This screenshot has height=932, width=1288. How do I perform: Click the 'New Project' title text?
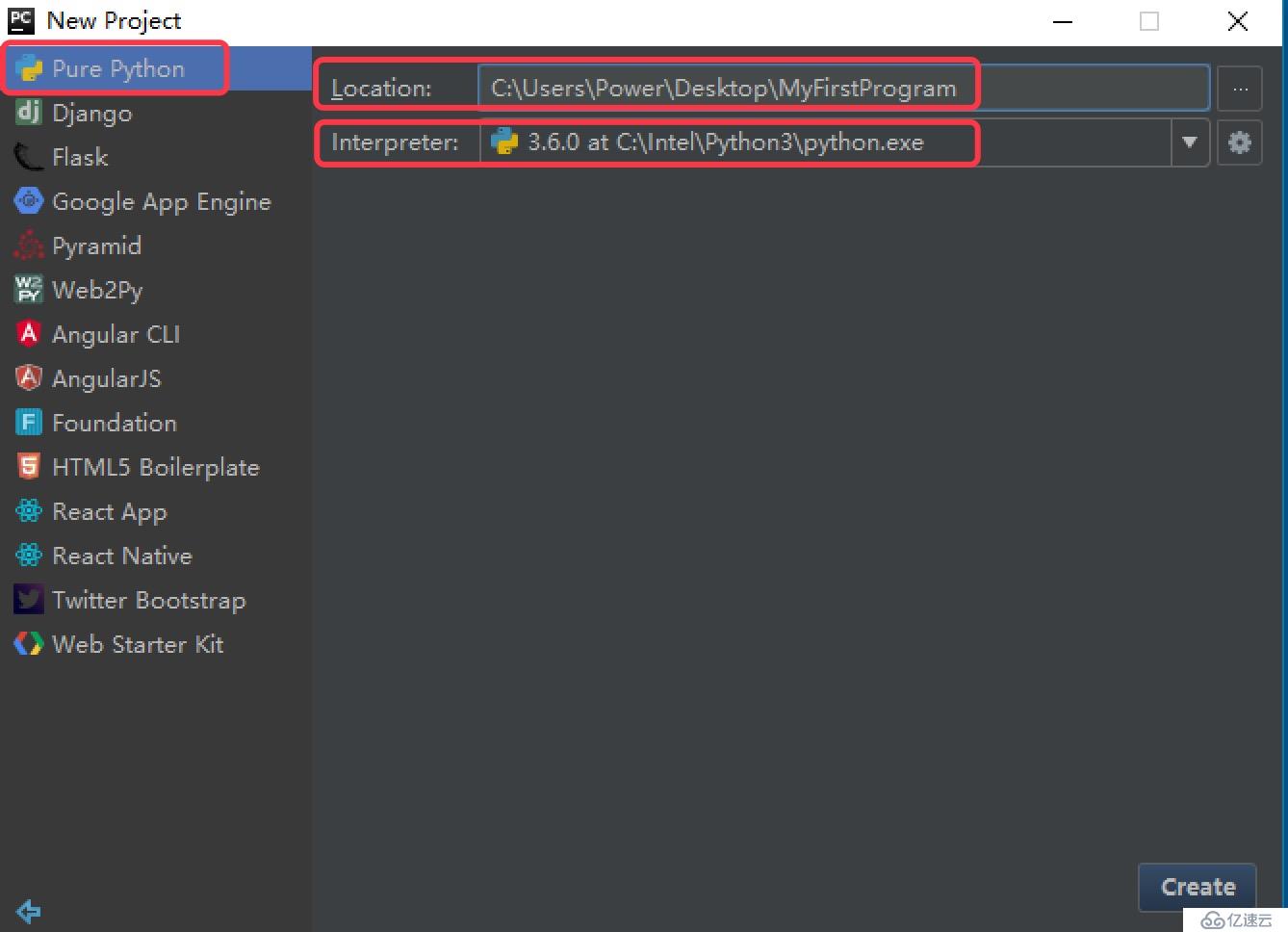point(114,21)
